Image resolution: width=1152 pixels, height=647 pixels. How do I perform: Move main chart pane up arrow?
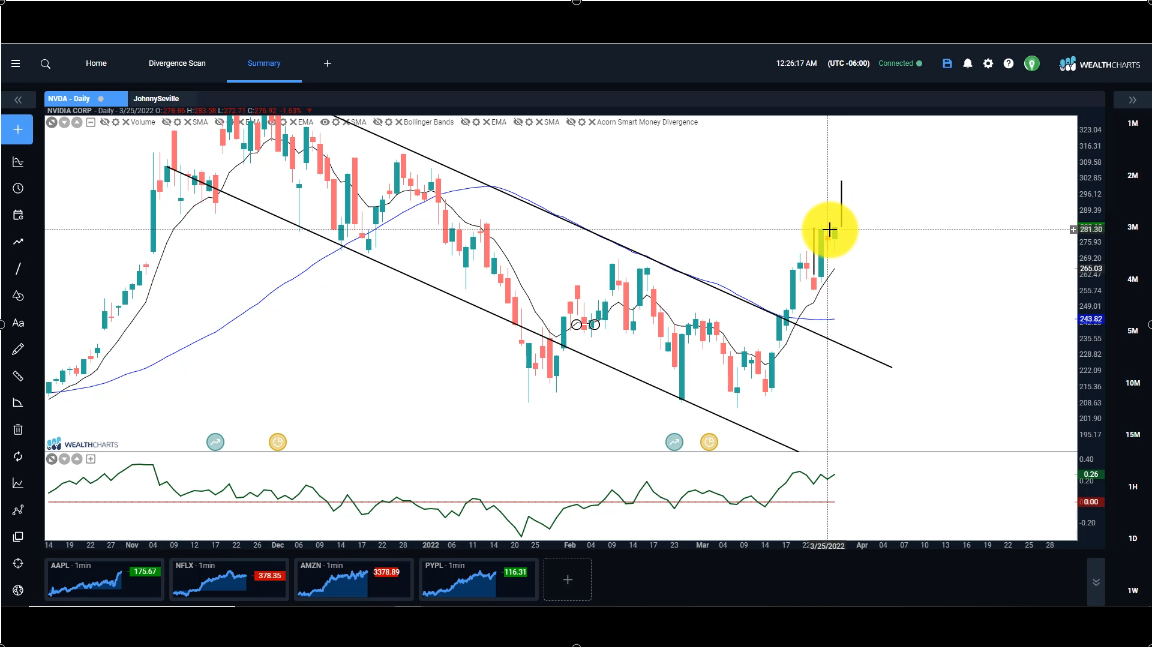coord(76,123)
